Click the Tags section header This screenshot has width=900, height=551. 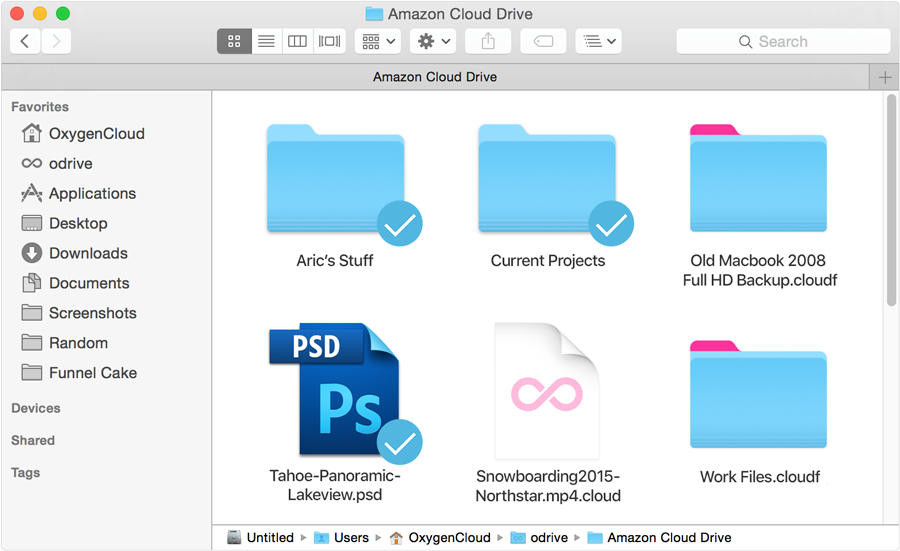[x=25, y=472]
